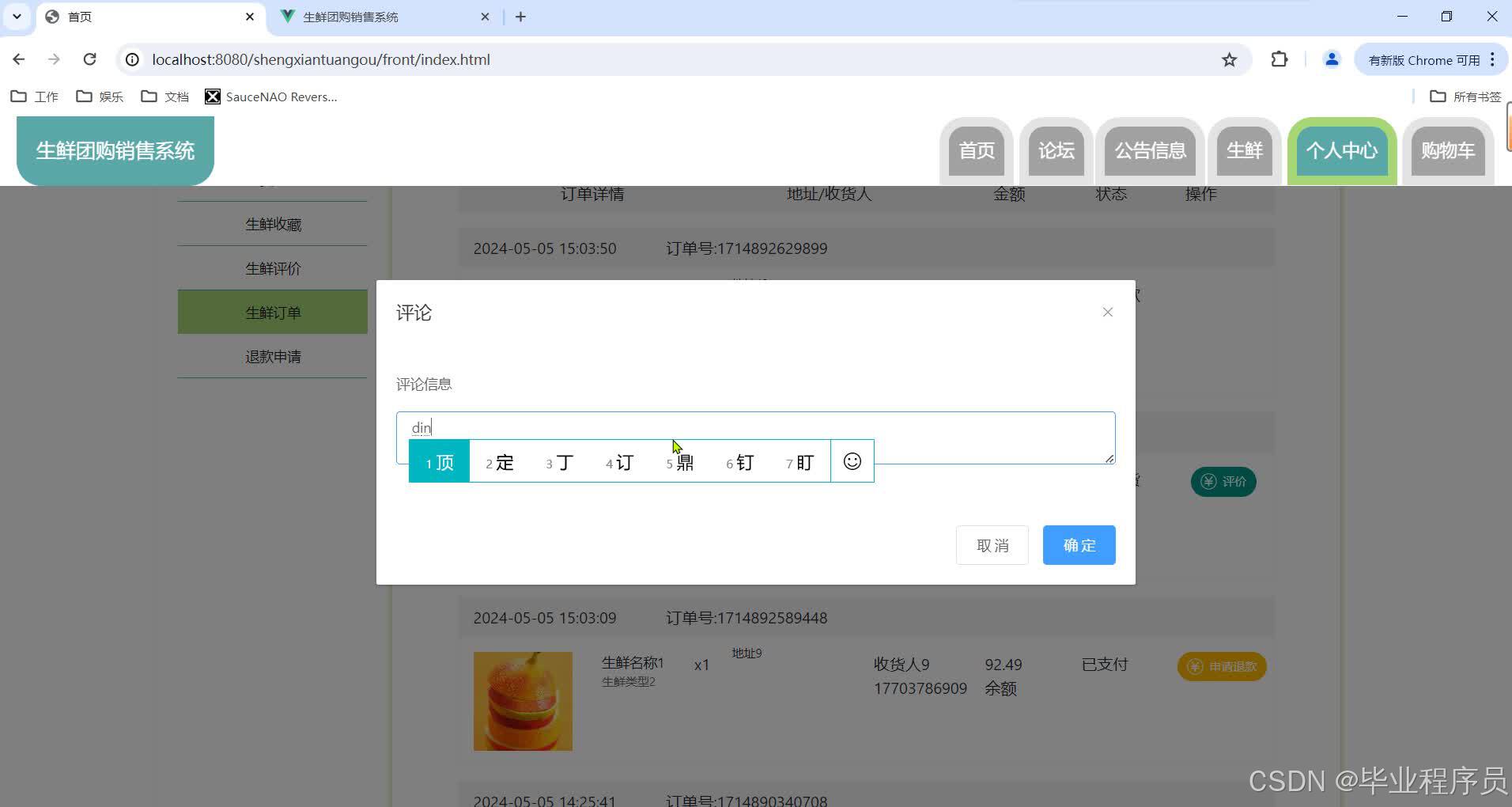Screen dimensions: 1512x807
Task: Click 有新版 Chrome 可用 update button
Action: click(1431, 60)
